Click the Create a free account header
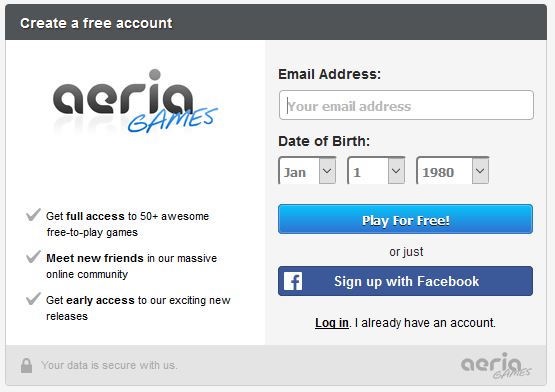 coord(96,23)
